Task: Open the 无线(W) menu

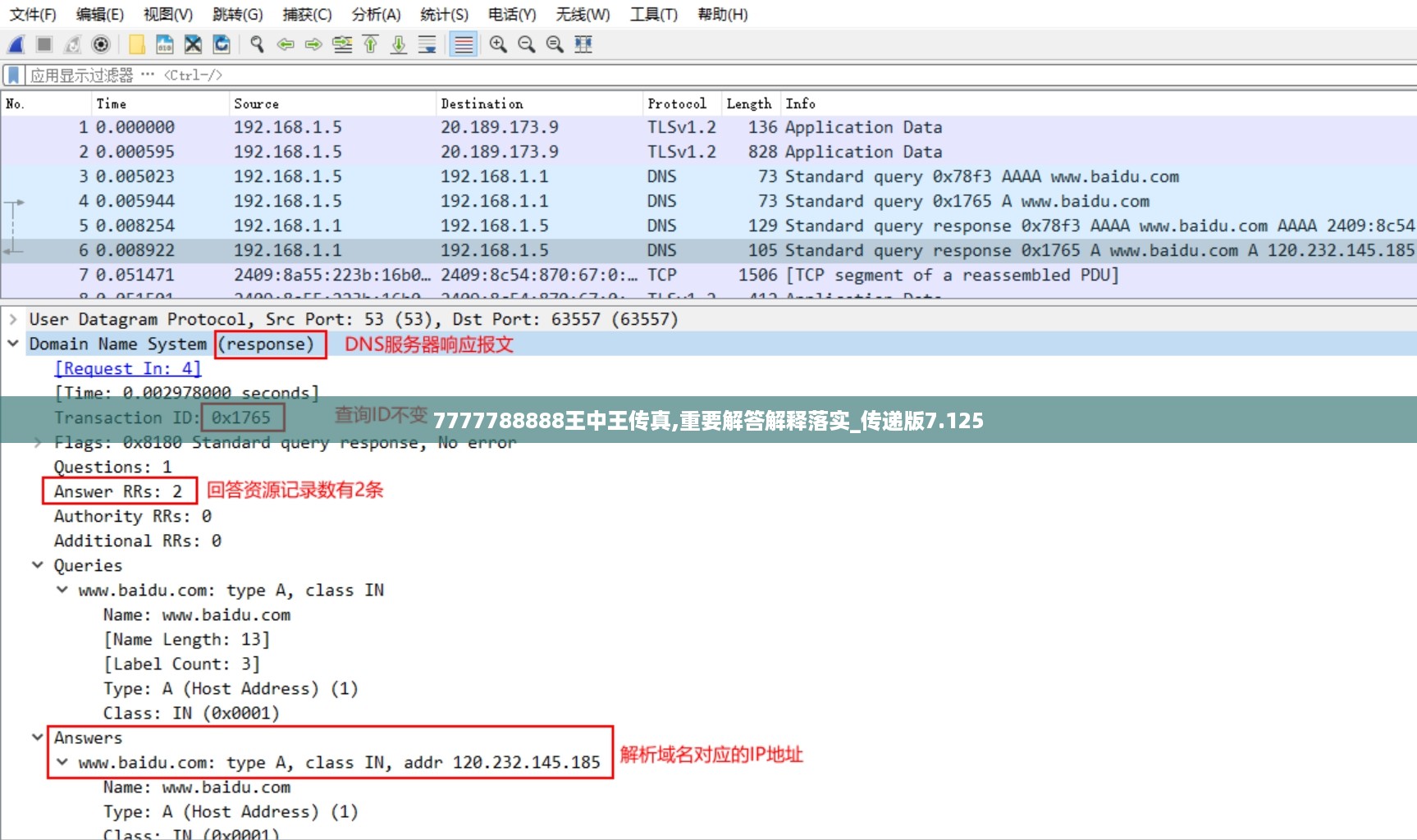Action: [583, 14]
